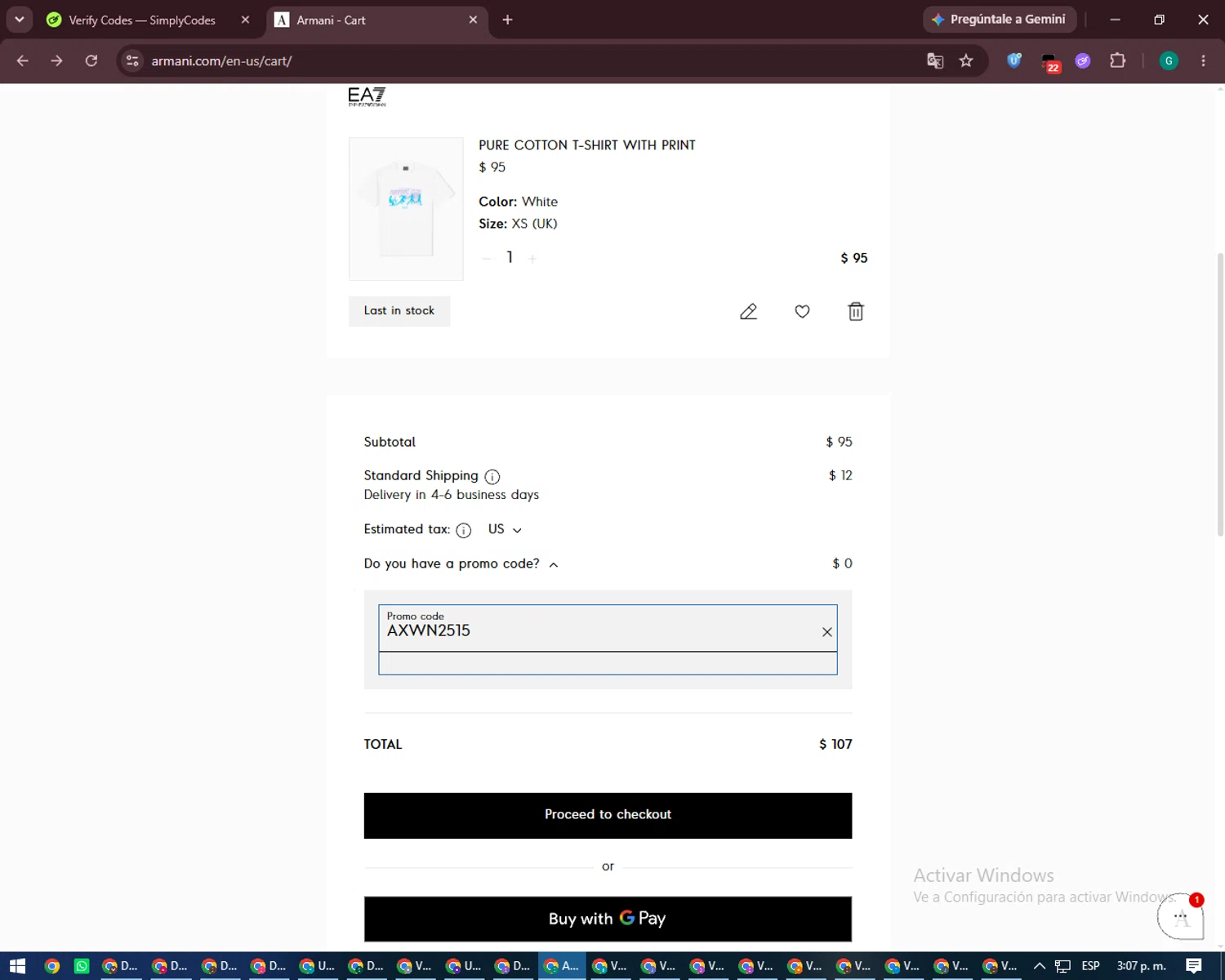Image resolution: width=1225 pixels, height=980 pixels.
Task: Show Standard Shipping info tooltip icon
Action: [492, 476]
